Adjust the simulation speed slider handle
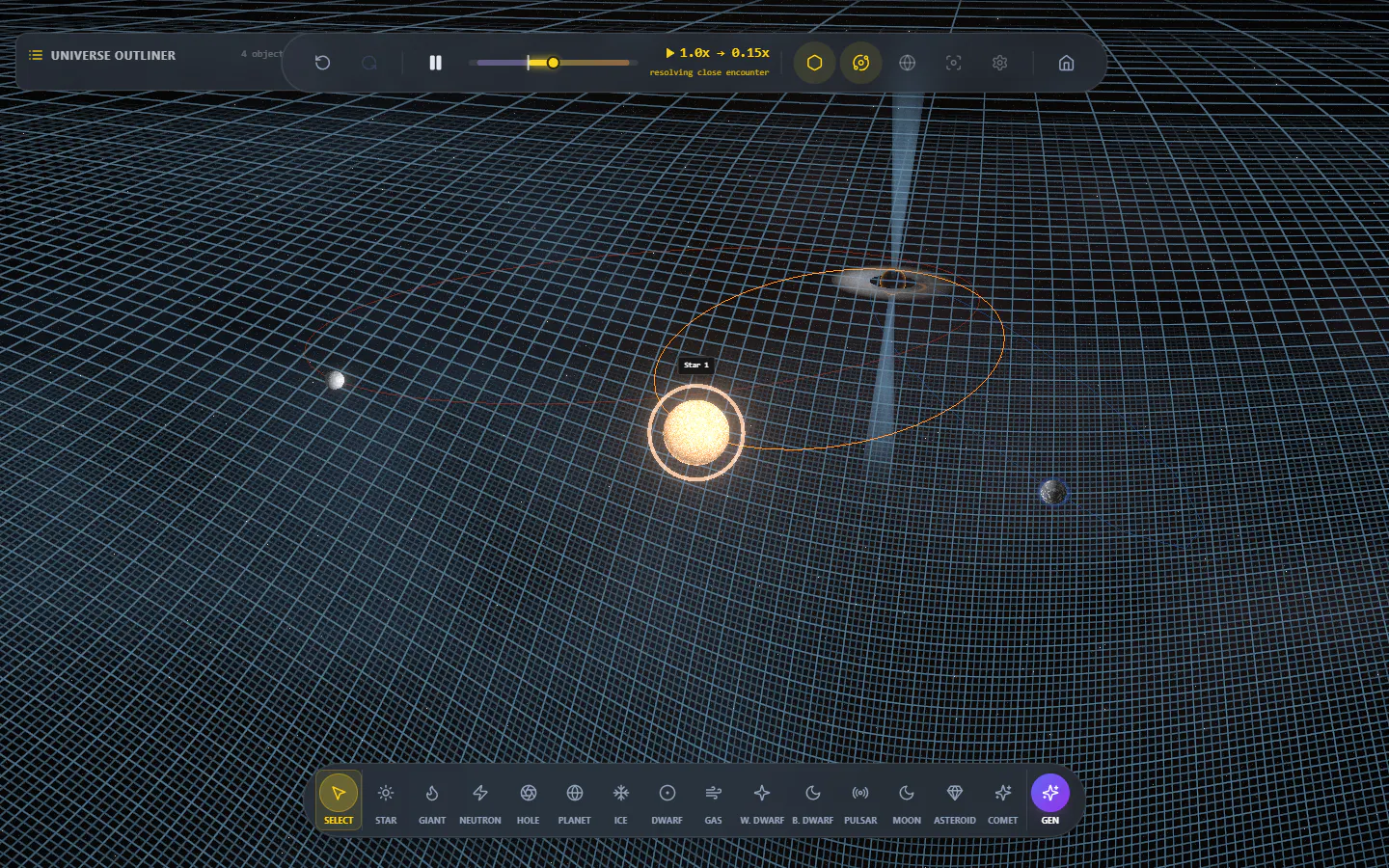The width and height of the screenshot is (1389, 868). [553, 63]
